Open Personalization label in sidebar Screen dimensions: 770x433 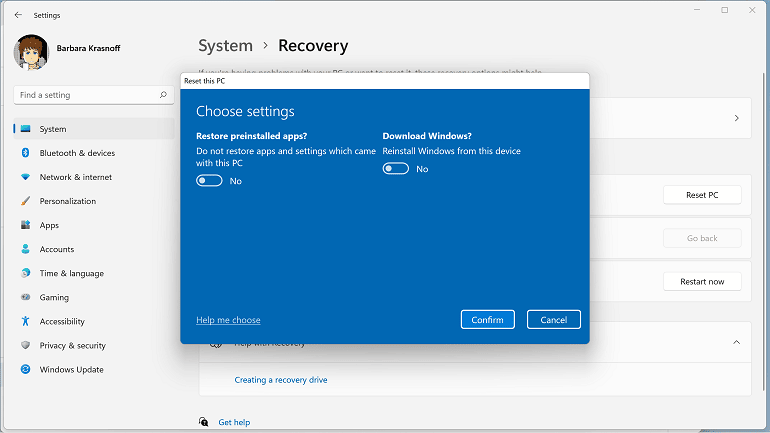coord(68,201)
